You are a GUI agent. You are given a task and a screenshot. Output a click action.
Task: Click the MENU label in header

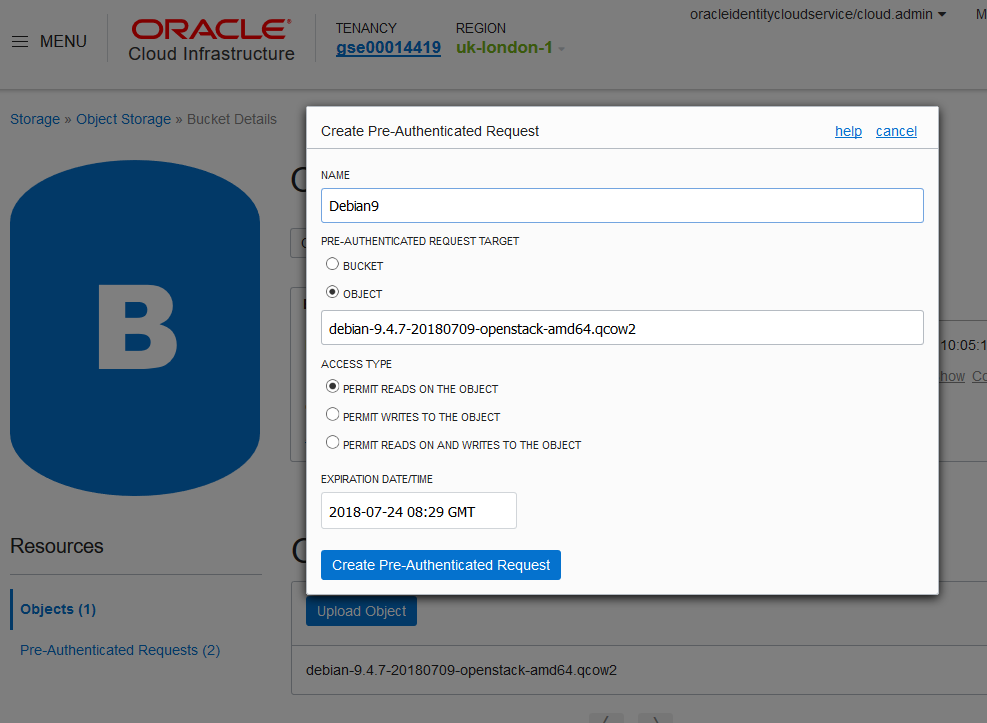63,42
